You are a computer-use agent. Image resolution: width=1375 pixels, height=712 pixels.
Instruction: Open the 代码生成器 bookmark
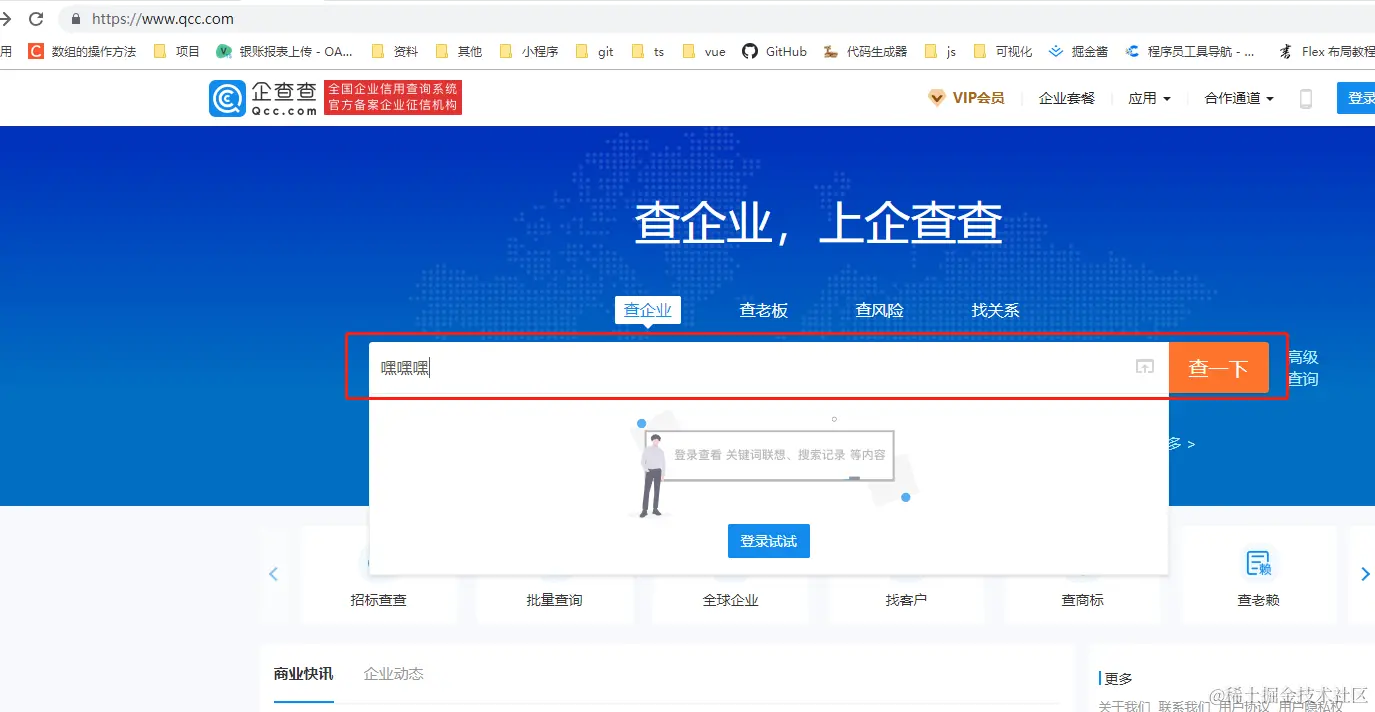865,51
